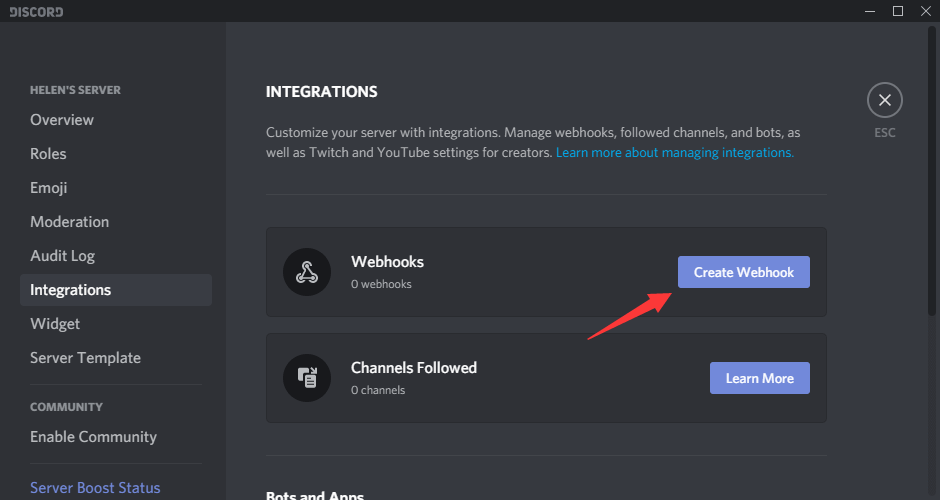Open Server Template settings
The image size is (940, 500).
coord(86,358)
